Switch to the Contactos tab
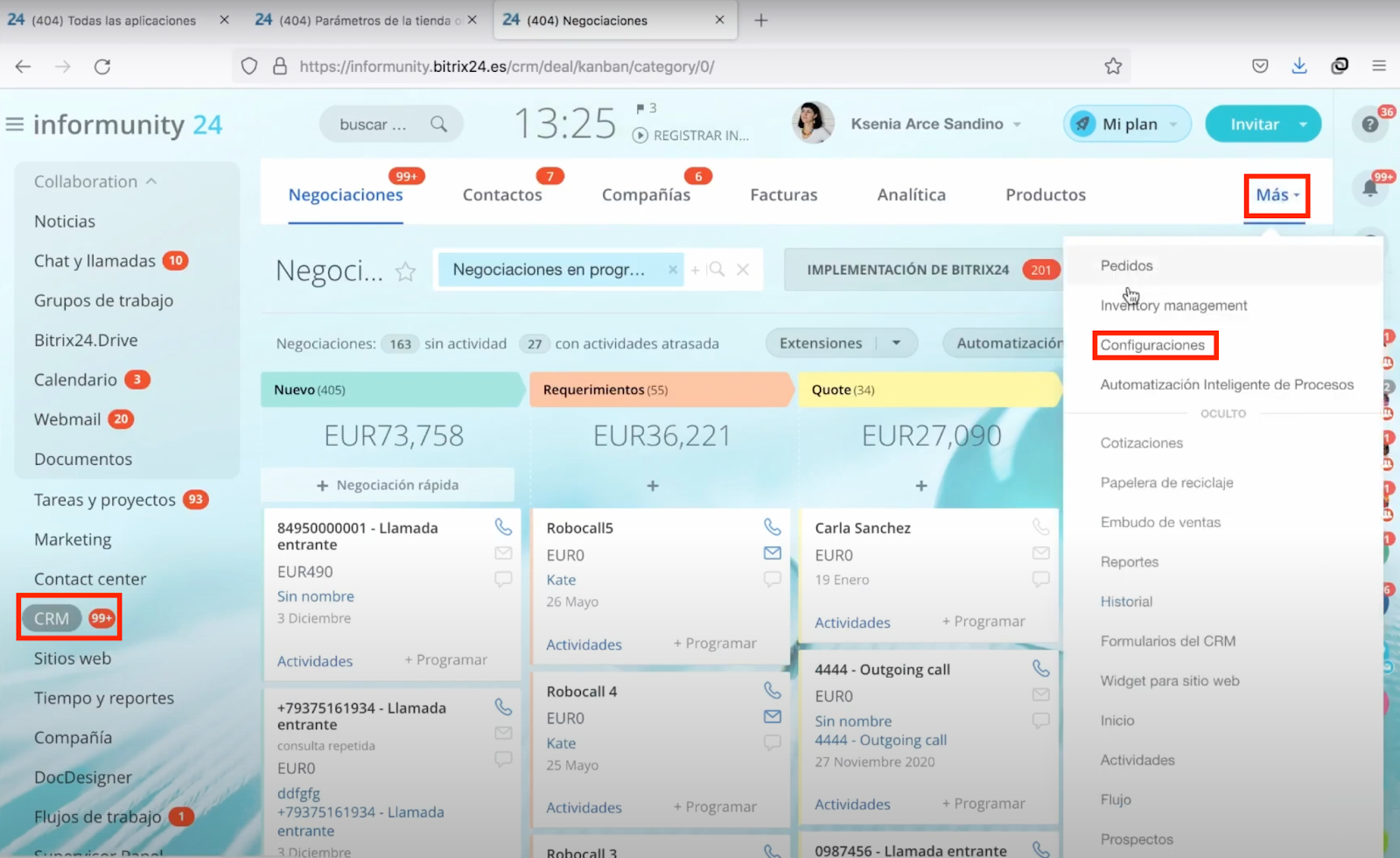Image resolution: width=1400 pixels, height=858 pixels. (502, 195)
